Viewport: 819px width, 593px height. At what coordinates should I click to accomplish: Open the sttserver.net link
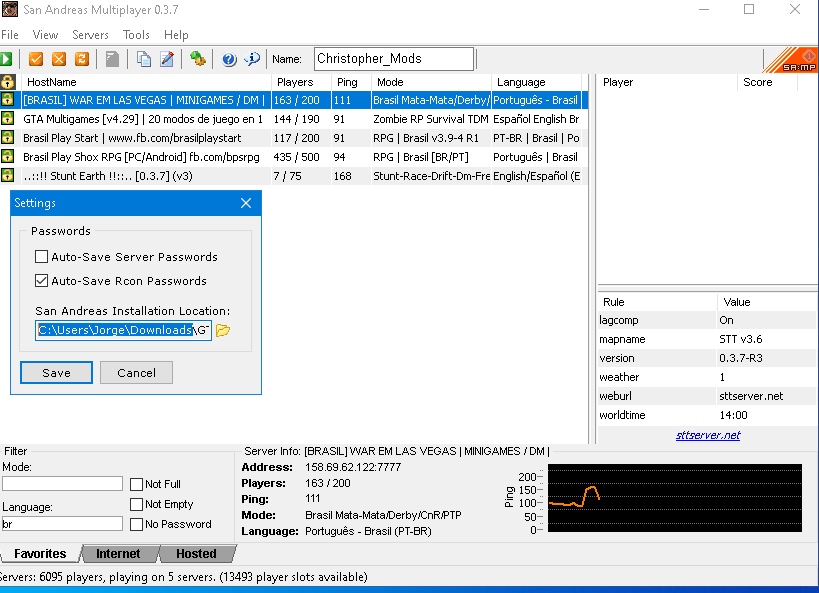708,435
